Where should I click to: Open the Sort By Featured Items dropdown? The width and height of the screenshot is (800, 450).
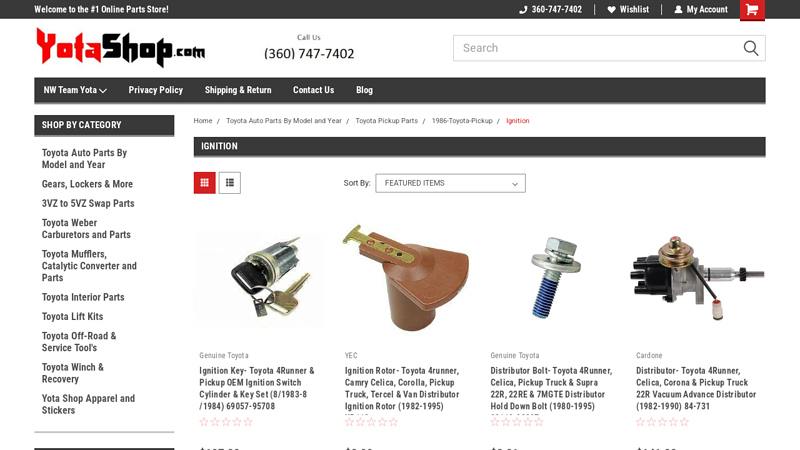(x=451, y=183)
